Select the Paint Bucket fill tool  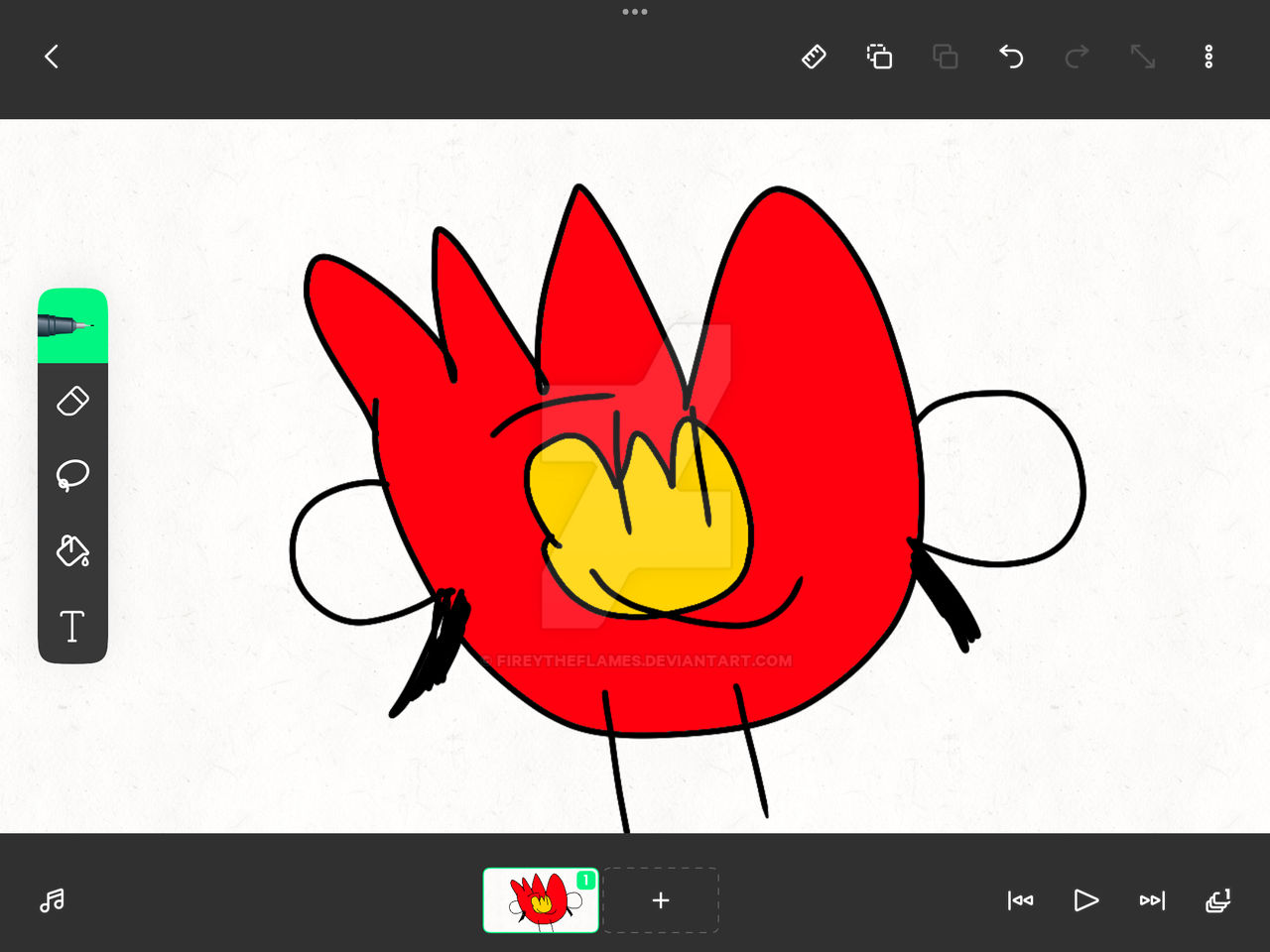click(x=72, y=551)
